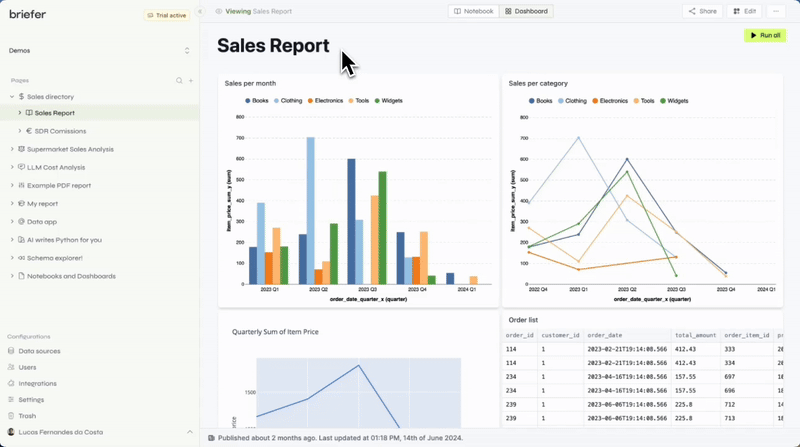Click the dollar icon of Sales directory
The height and width of the screenshot is (447, 800).
point(21,96)
